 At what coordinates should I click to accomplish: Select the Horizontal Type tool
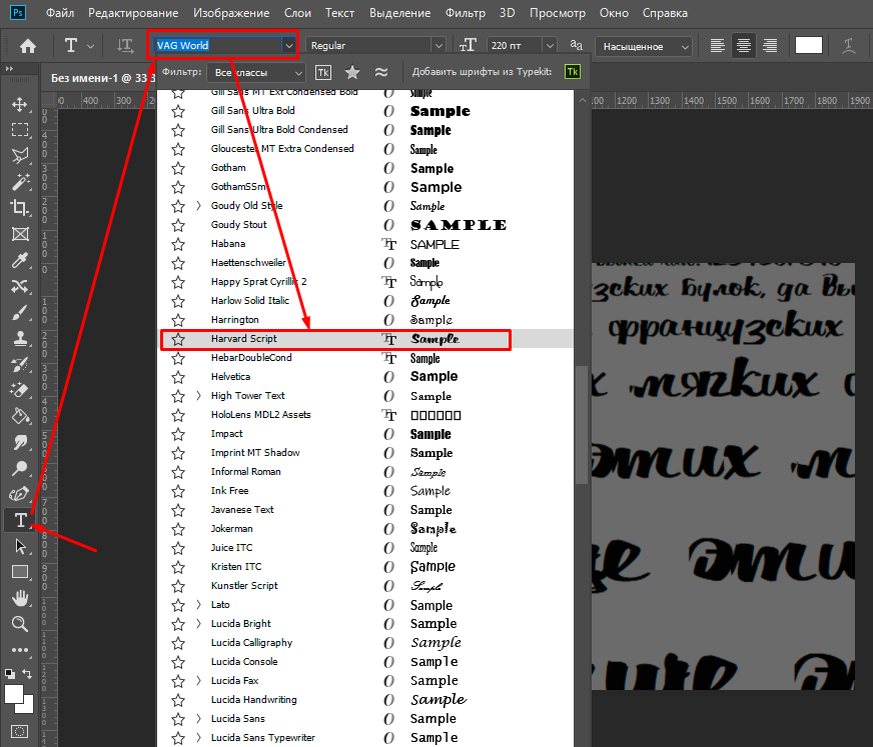pos(20,520)
